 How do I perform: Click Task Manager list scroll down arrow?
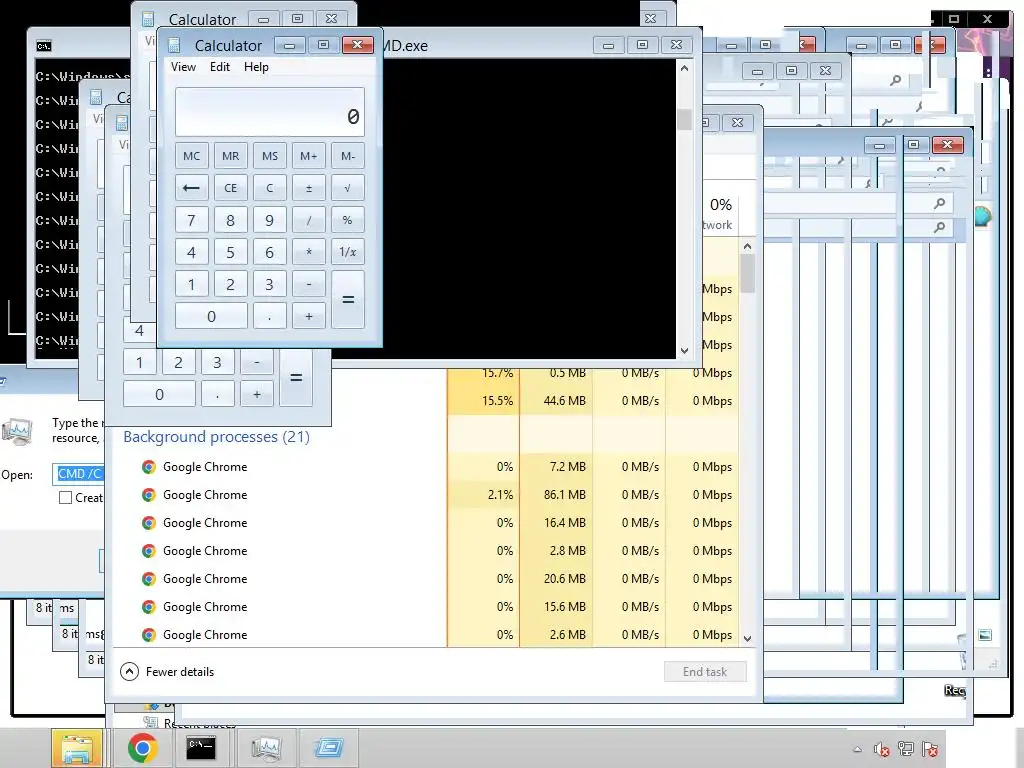(x=747, y=639)
